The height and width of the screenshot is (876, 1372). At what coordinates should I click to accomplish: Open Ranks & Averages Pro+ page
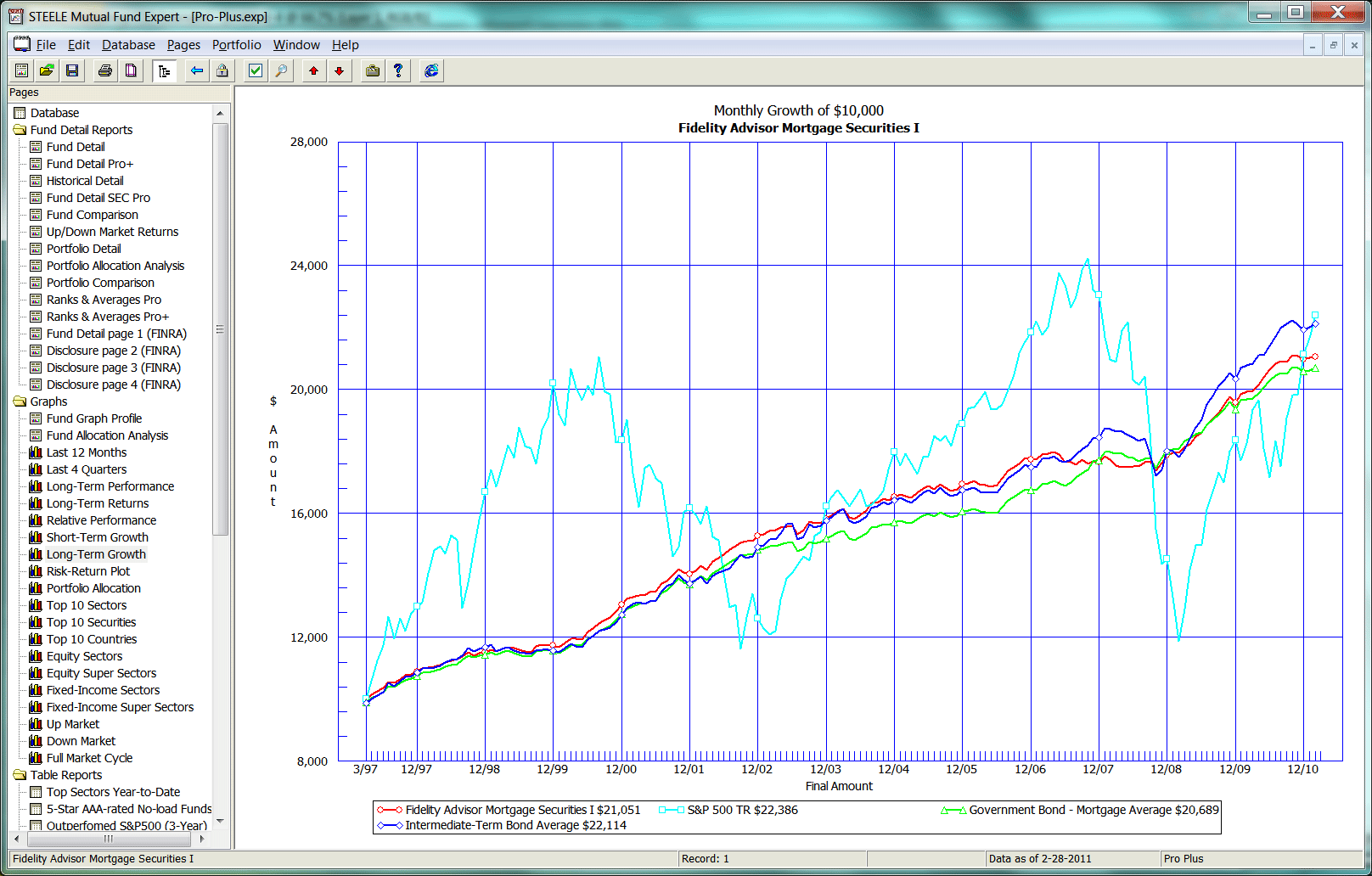point(108,317)
